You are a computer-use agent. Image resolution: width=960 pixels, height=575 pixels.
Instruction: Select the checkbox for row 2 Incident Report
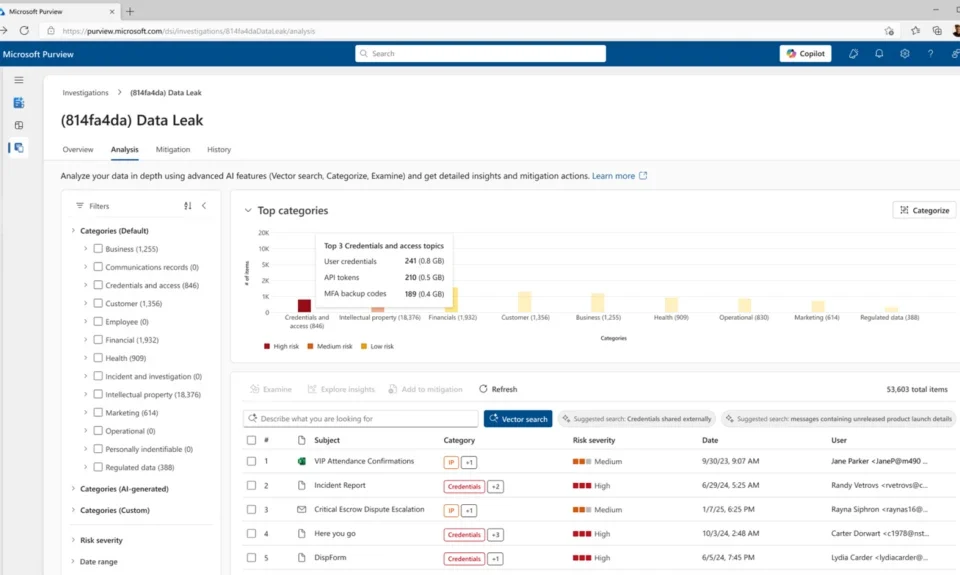pos(251,485)
